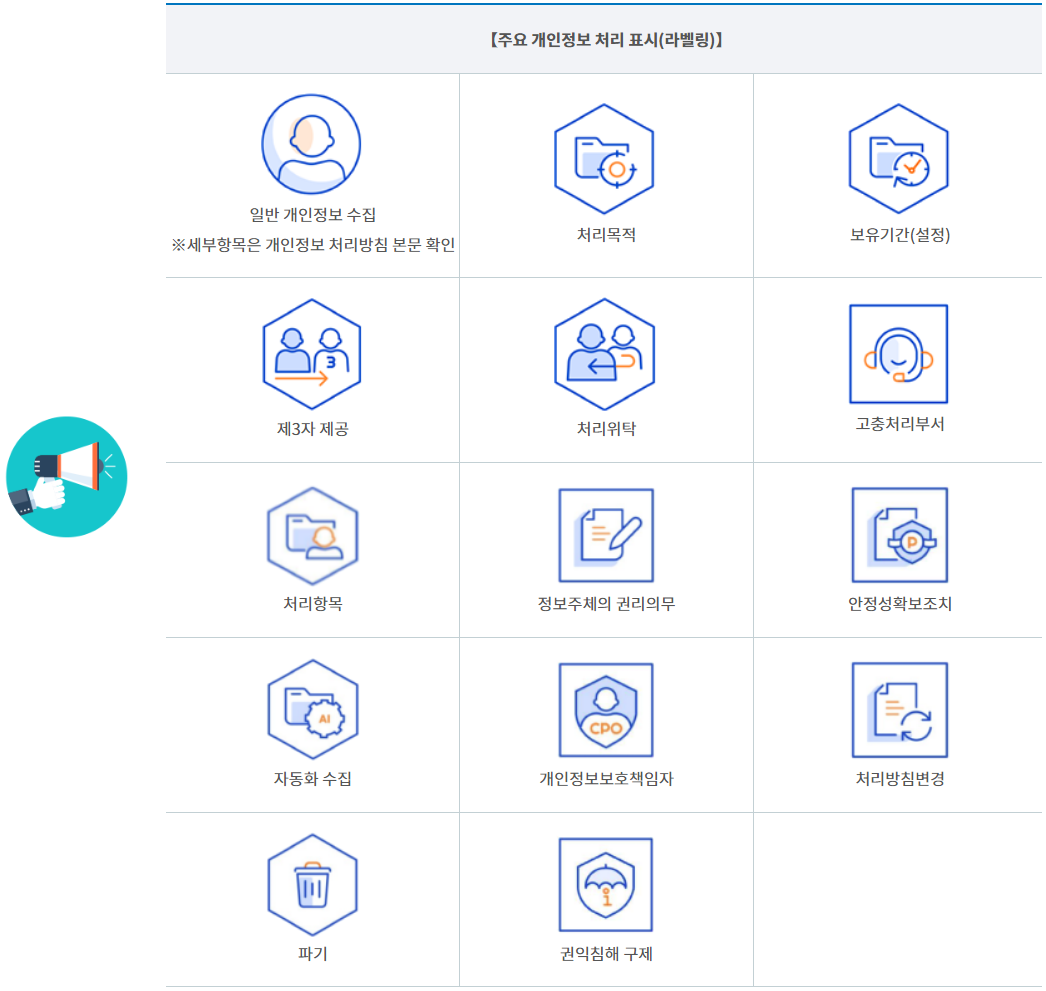Click the 일반 개인정보 수집 person icon

[x=311, y=144]
